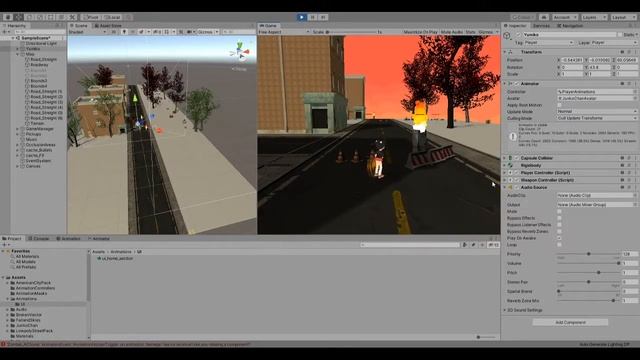Open the Tag Player dropdown

(x=549, y=42)
